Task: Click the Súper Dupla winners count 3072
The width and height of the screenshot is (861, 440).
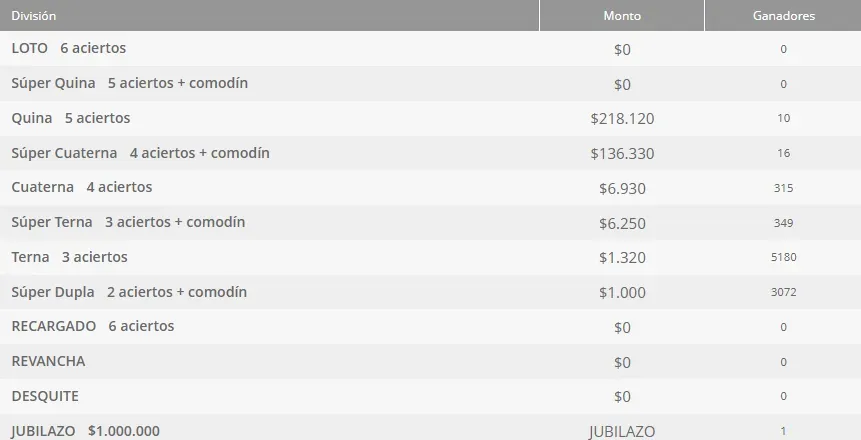Action: pos(783,292)
